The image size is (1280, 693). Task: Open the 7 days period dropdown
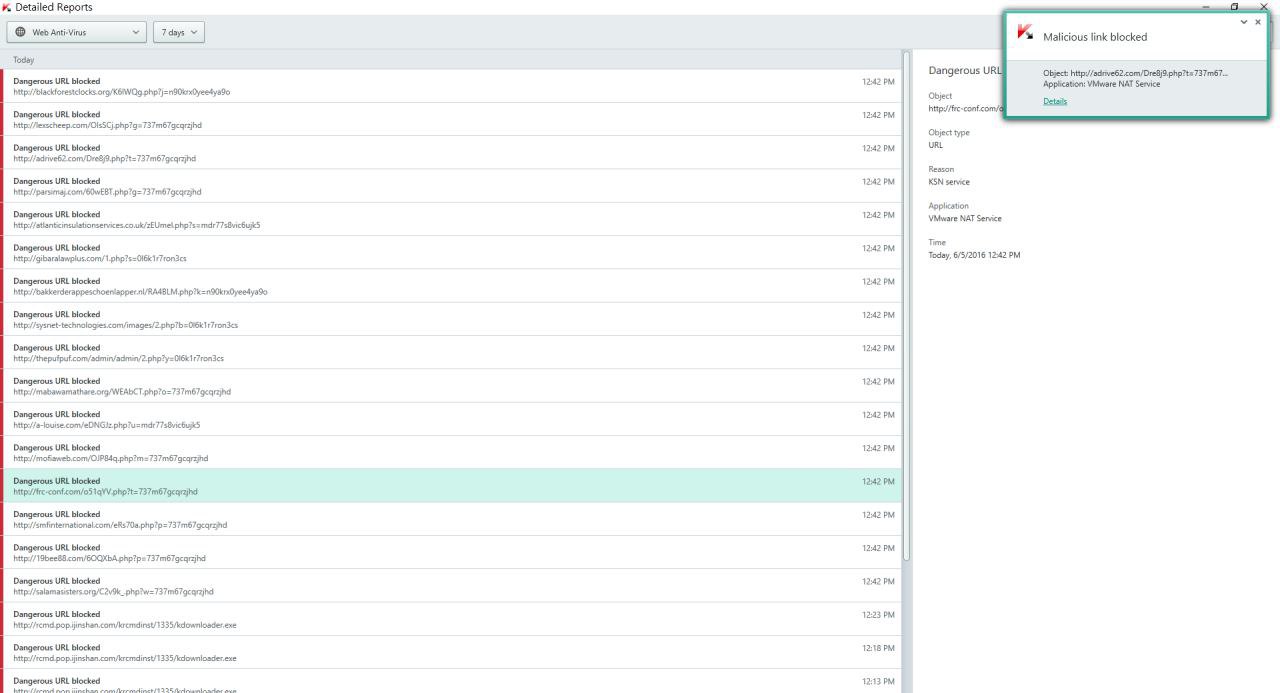(179, 32)
